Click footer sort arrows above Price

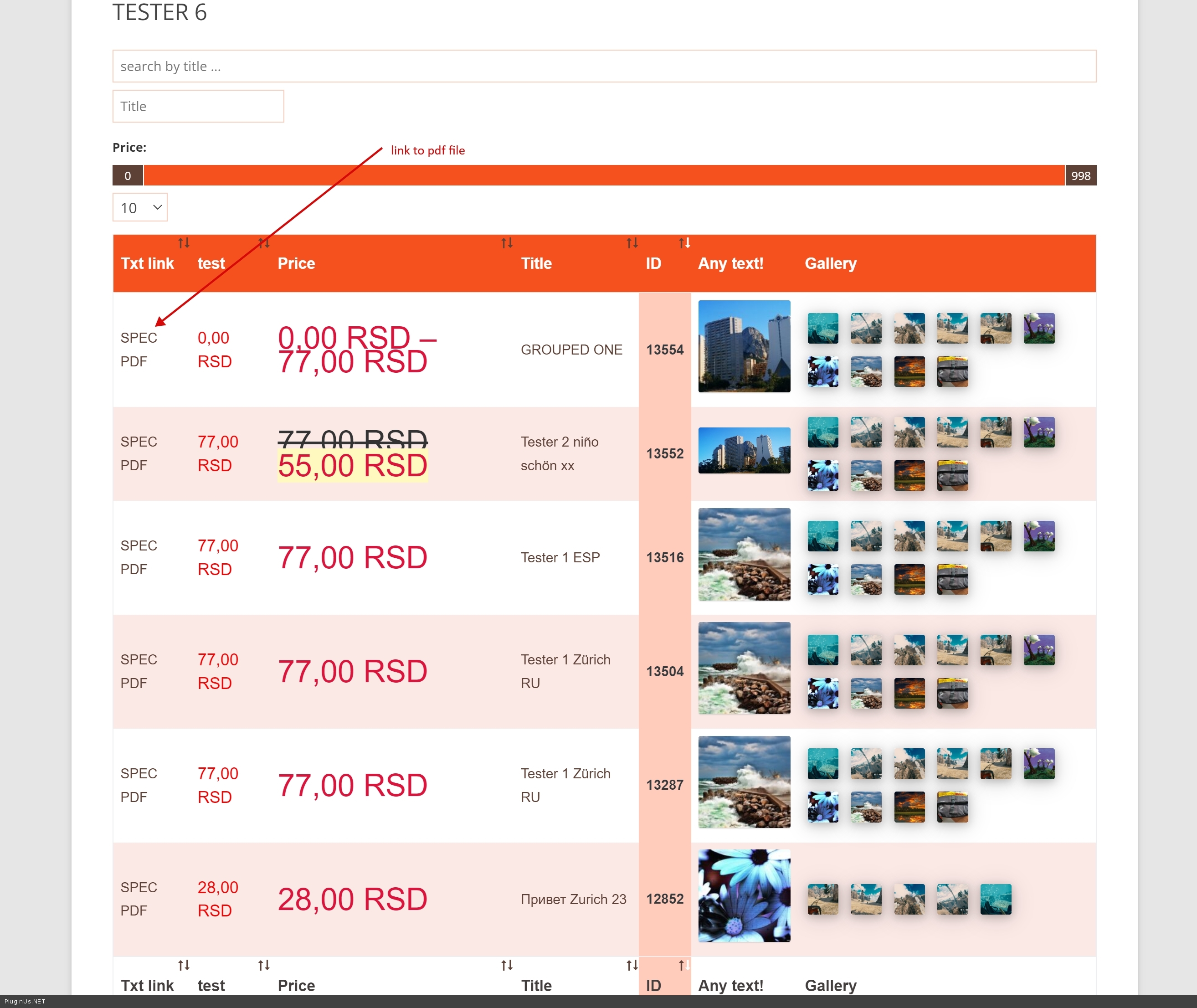[507, 965]
